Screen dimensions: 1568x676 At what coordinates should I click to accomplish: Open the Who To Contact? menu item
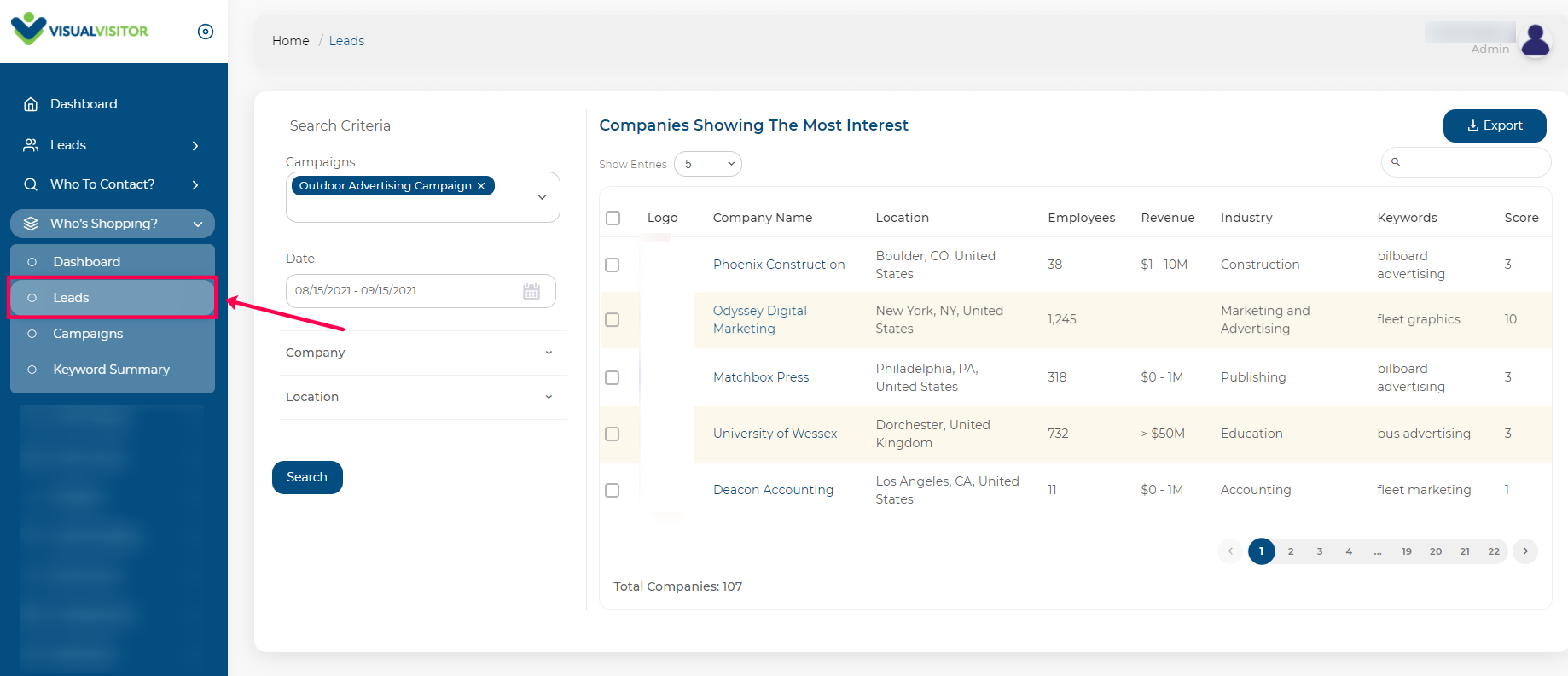pos(113,184)
